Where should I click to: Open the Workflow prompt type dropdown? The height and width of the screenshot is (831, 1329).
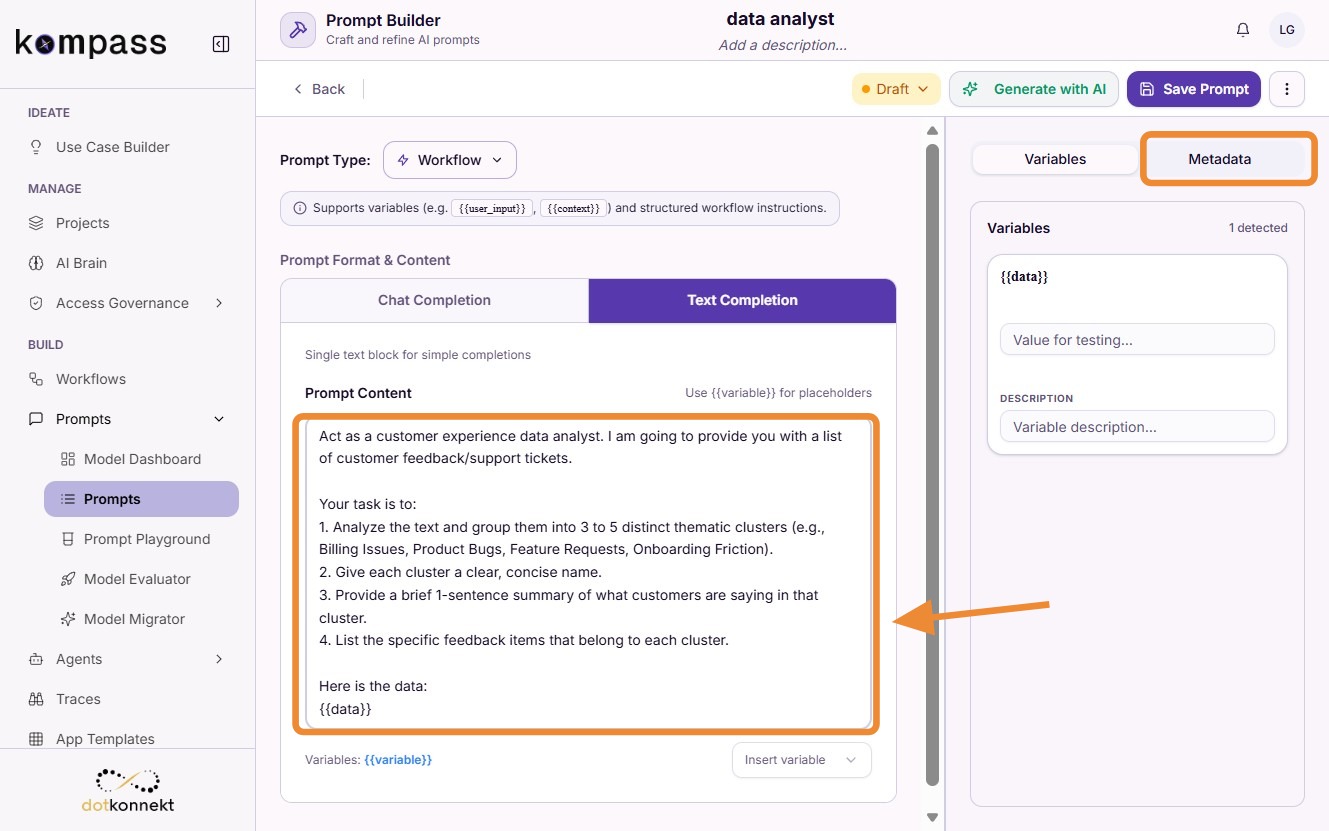pyautogui.click(x=450, y=160)
